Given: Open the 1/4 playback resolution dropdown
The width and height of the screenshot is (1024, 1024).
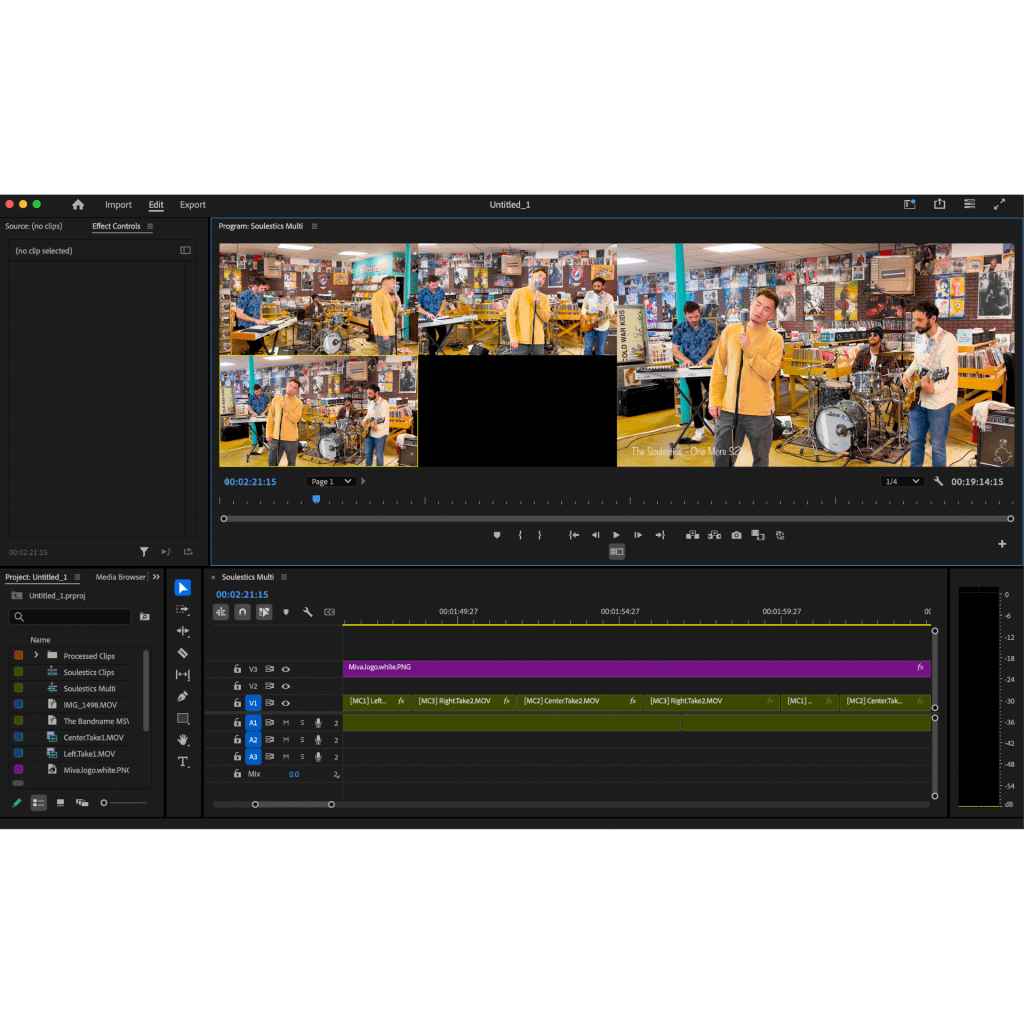Looking at the screenshot, I should point(901,481).
